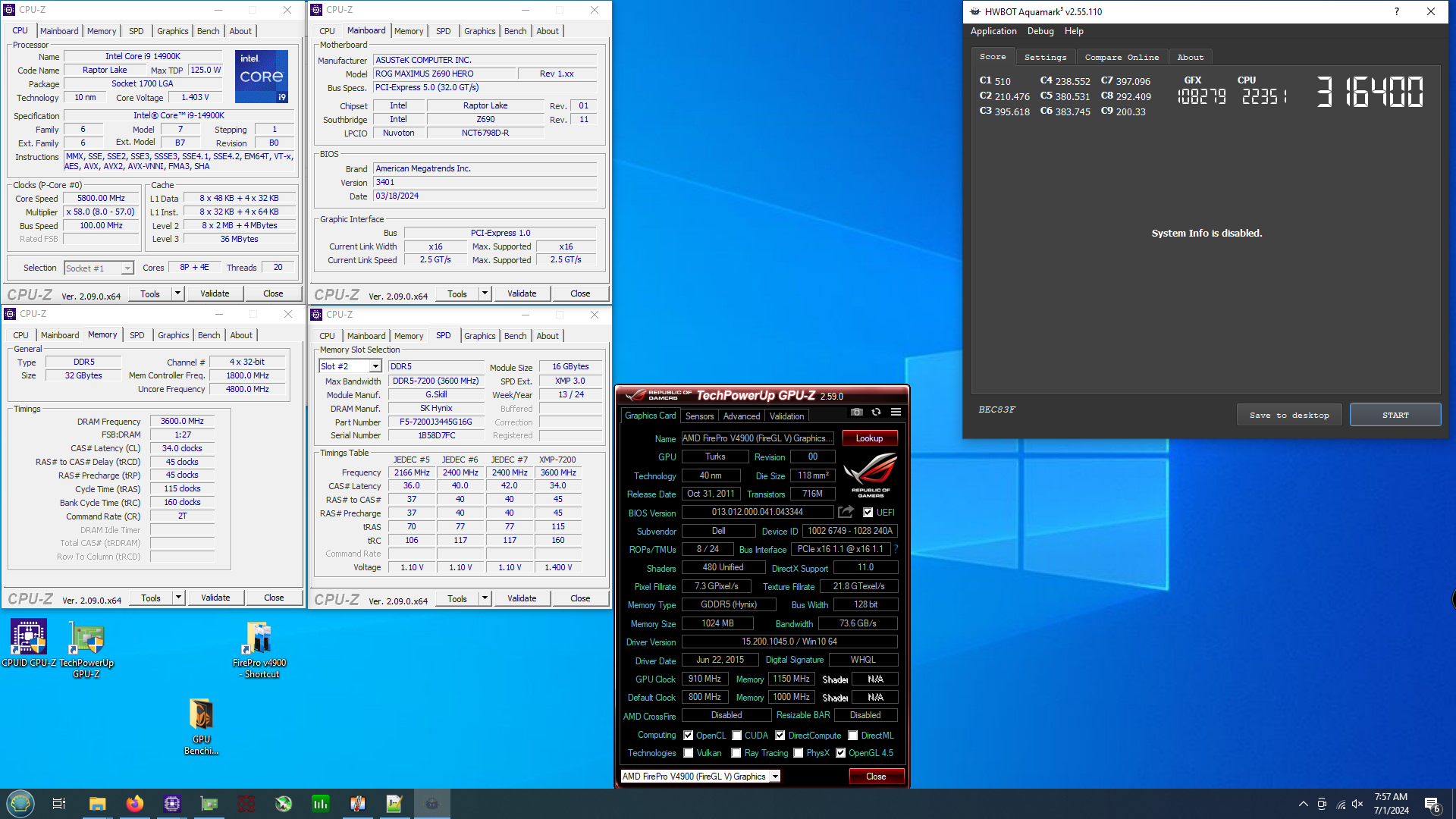
Task: Click Validate in the Memory tab CPU-Z window
Action: coord(215,598)
